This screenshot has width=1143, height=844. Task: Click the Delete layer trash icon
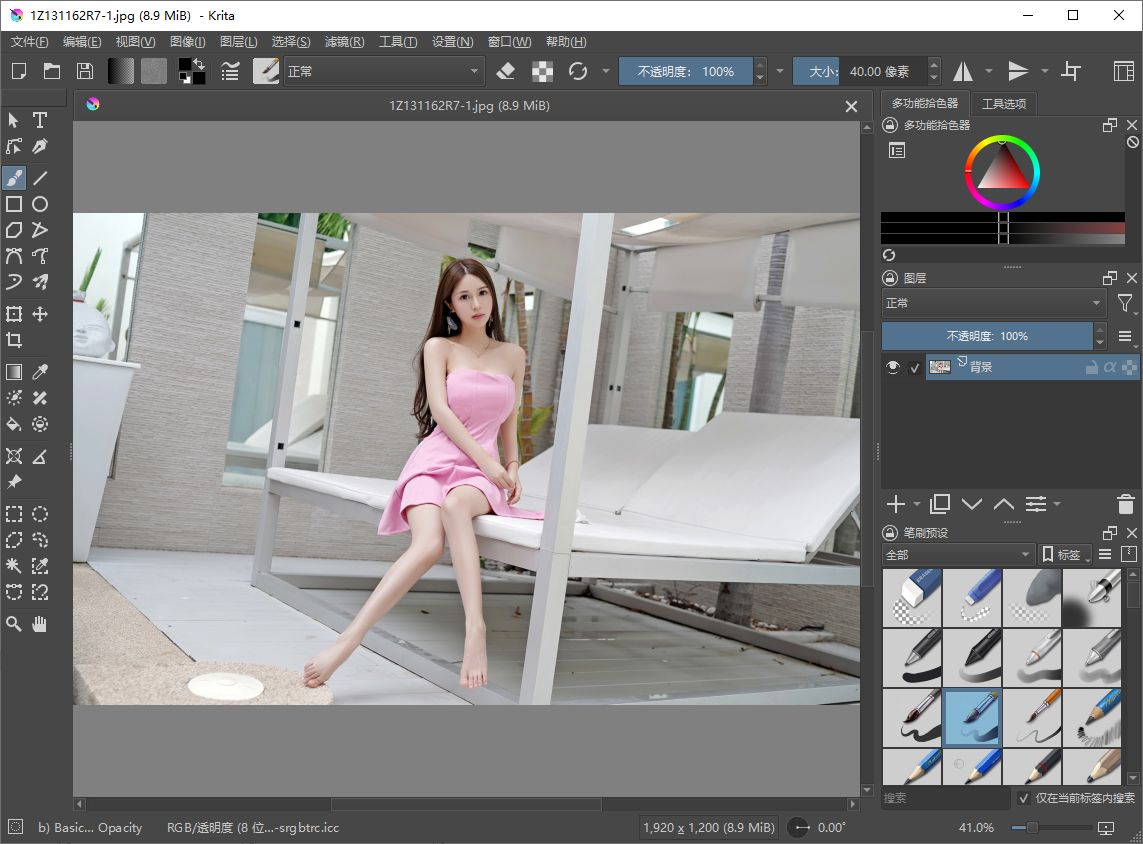tap(1126, 504)
